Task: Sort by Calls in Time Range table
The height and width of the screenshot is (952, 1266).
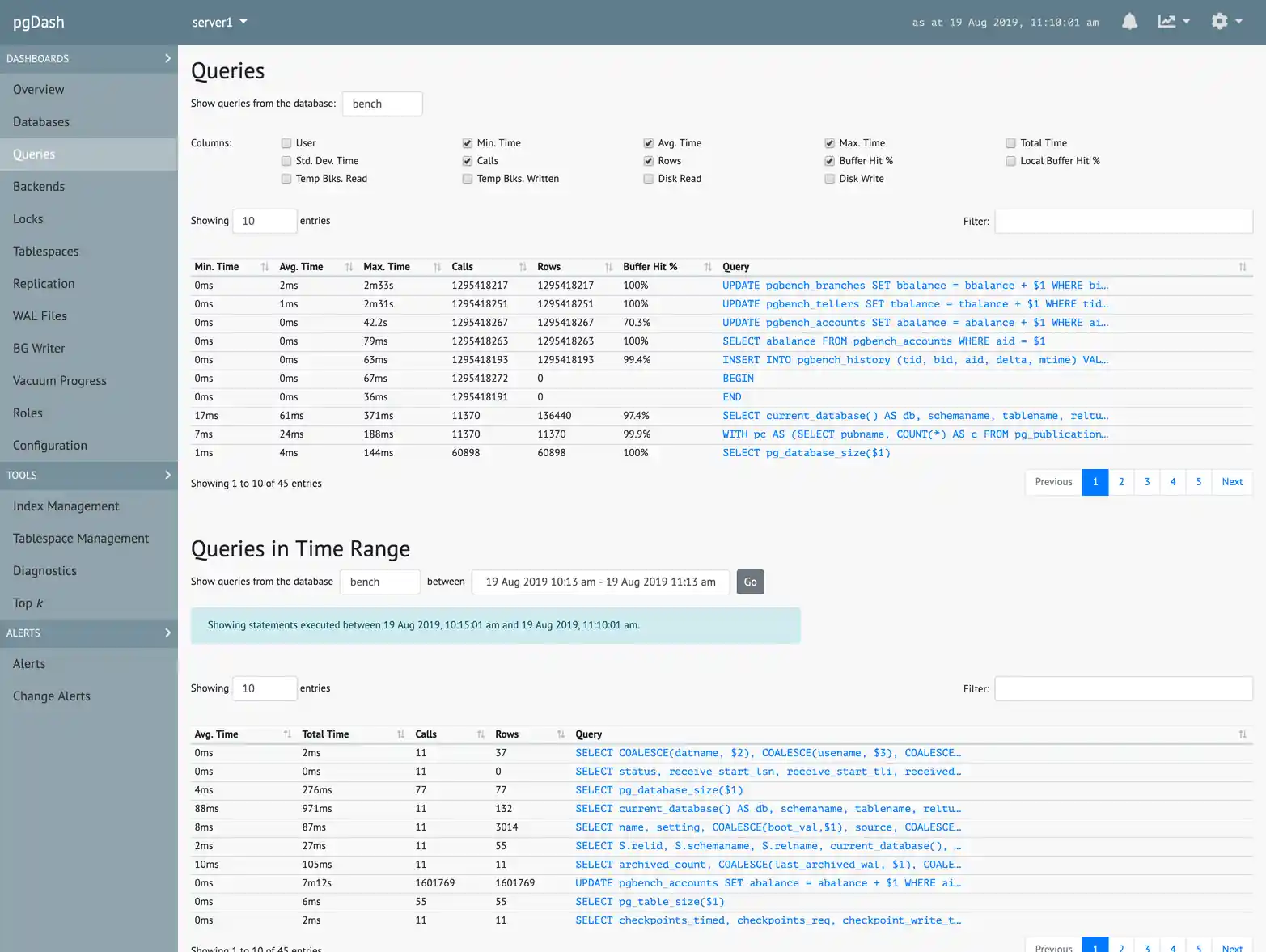Action: pyautogui.click(x=481, y=734)
